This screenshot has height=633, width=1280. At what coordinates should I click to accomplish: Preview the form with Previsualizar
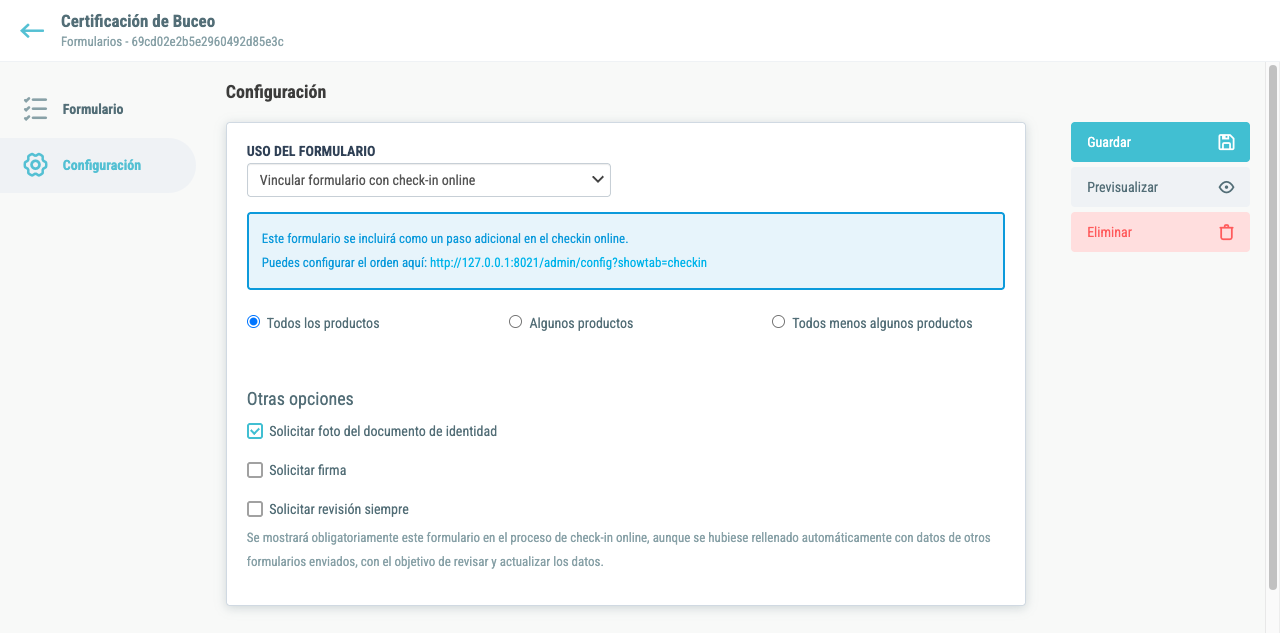pyautogui.click(x=1160, y=187)
